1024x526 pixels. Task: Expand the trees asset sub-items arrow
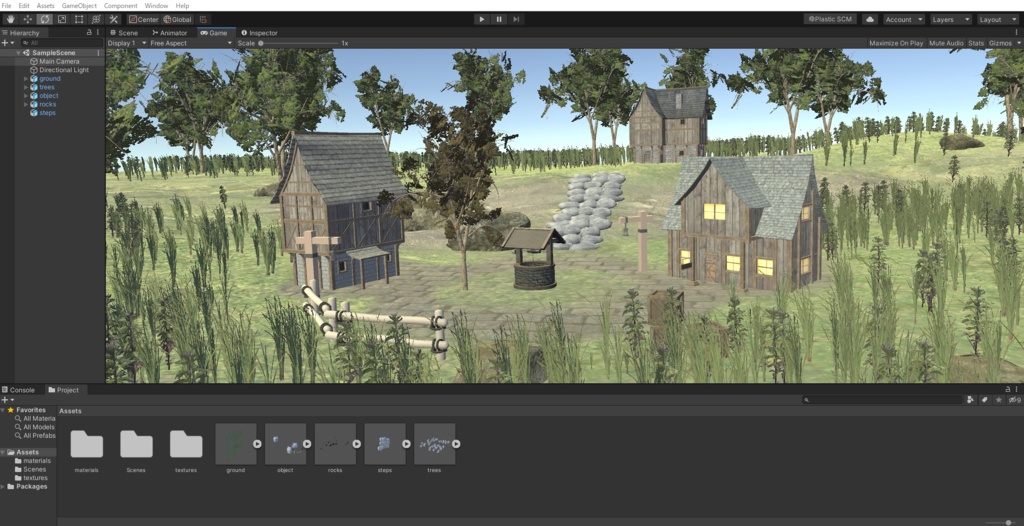coord(456,444)
